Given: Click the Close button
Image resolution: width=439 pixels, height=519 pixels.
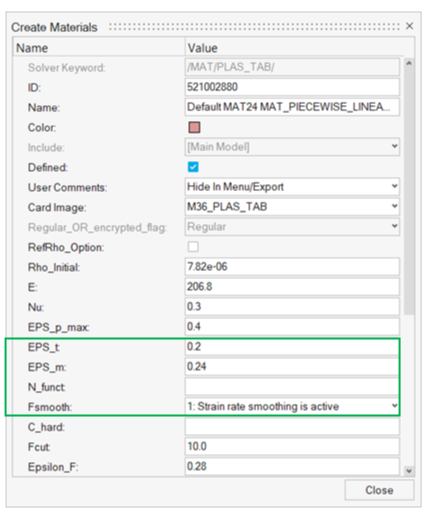Looking at the screenshot, I should pyautogui.click(x=379, y=490).
